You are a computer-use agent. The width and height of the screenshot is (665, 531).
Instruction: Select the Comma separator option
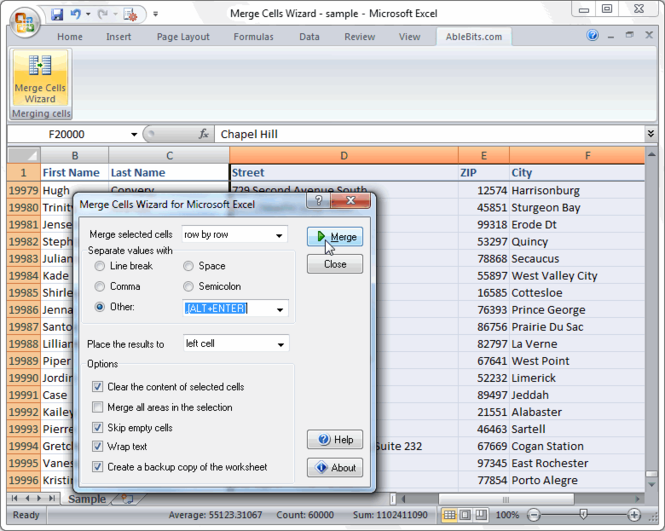click(99, 286)
